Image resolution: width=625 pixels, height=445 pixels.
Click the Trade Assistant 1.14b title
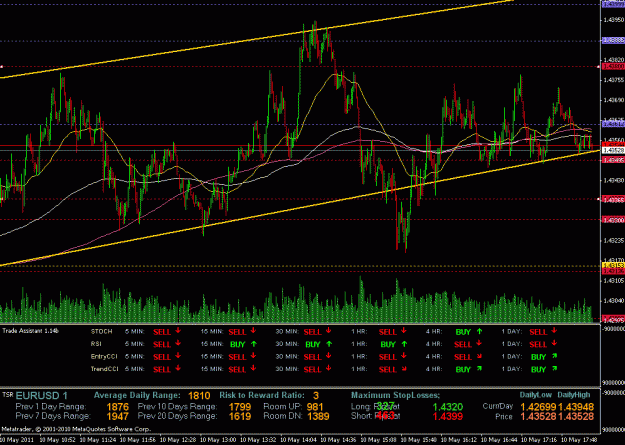point(30,331)
